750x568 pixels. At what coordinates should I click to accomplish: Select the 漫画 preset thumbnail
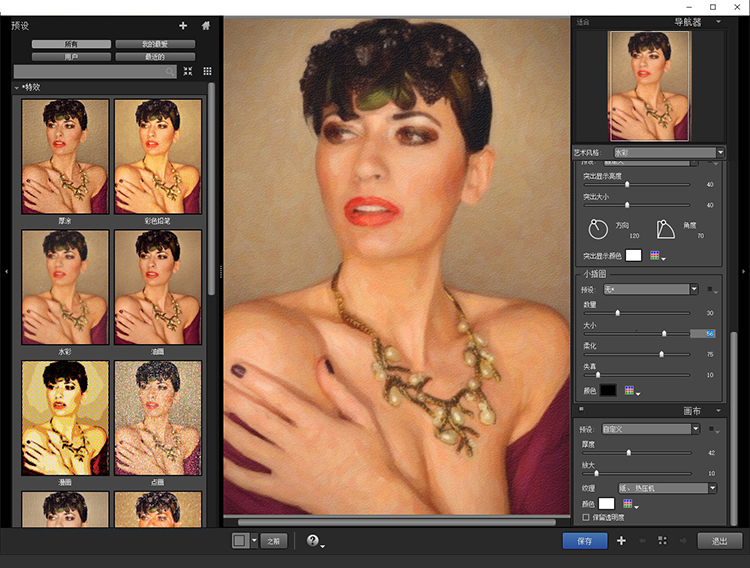65,418
